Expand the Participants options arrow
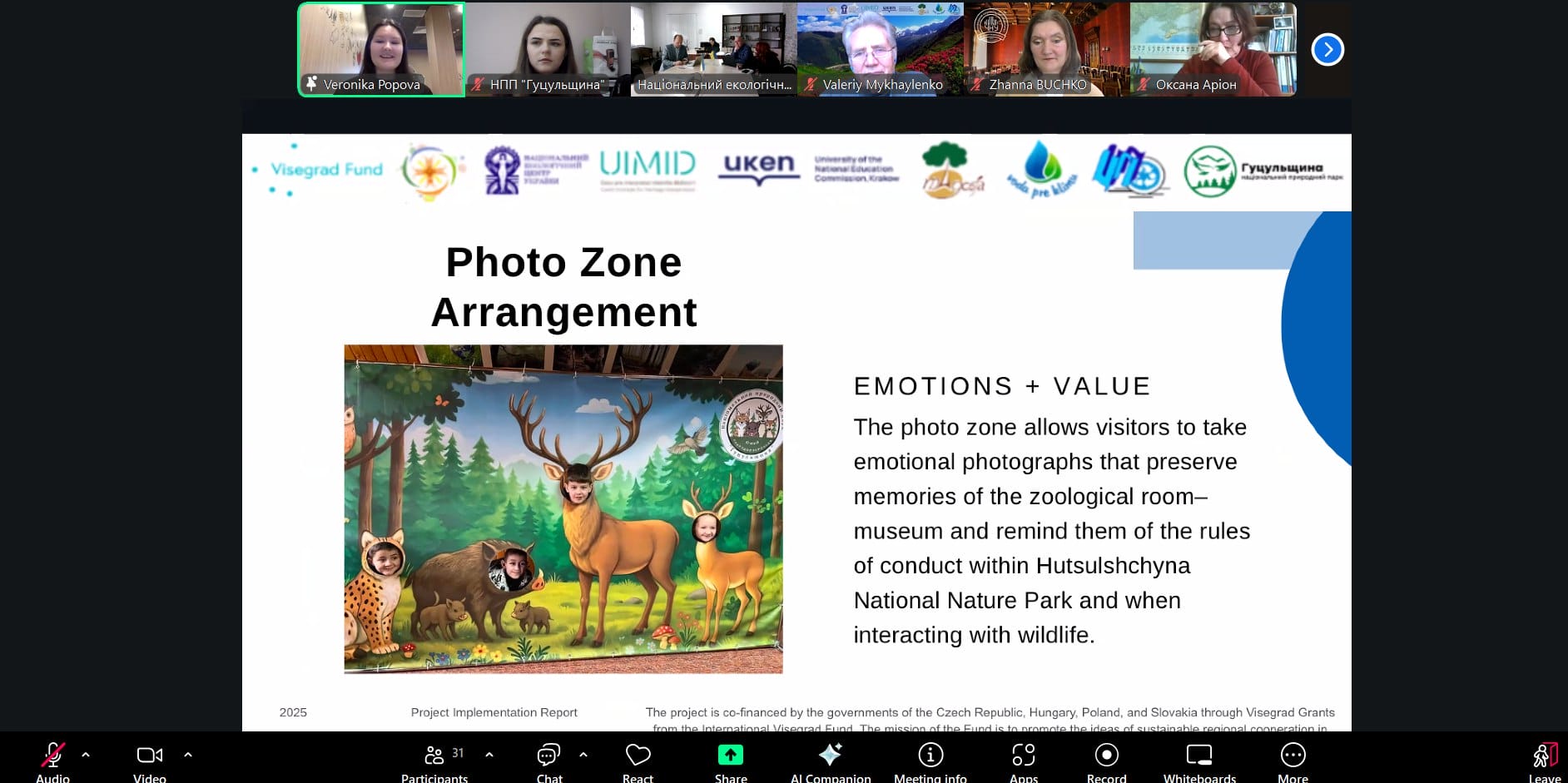Screen dimensions: 1568x783 (x=489, y=755)
